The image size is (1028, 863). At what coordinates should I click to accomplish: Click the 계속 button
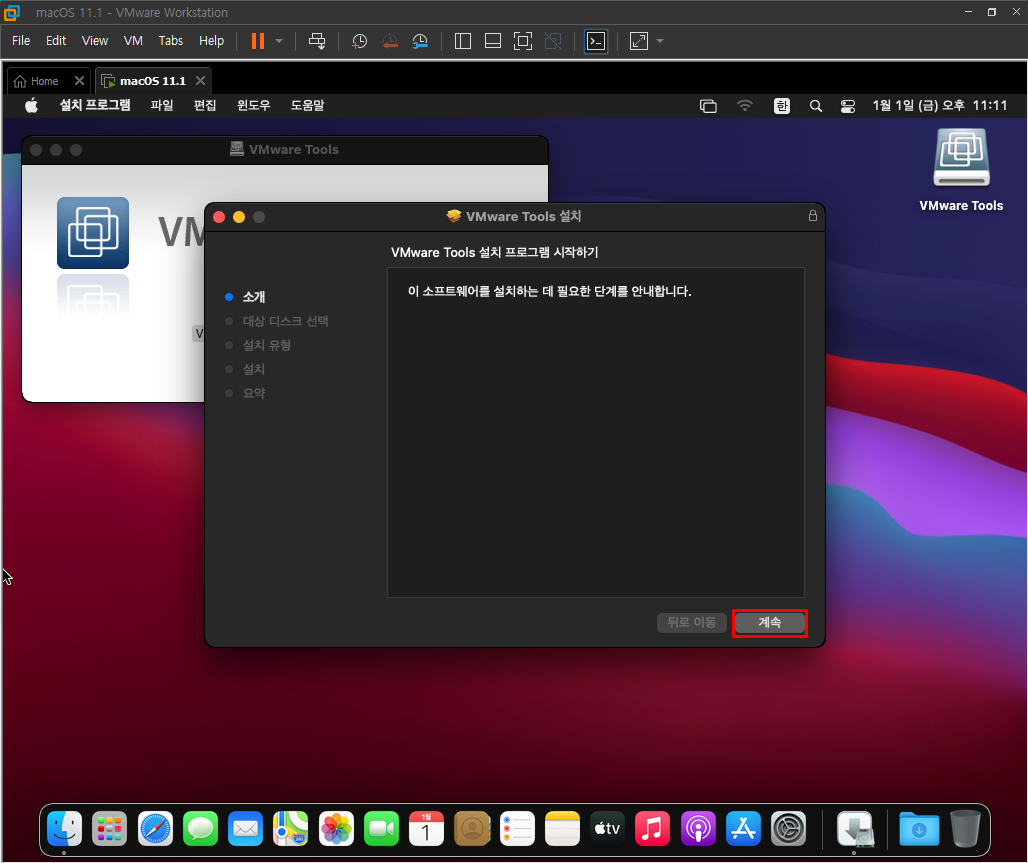click(770, 622)
